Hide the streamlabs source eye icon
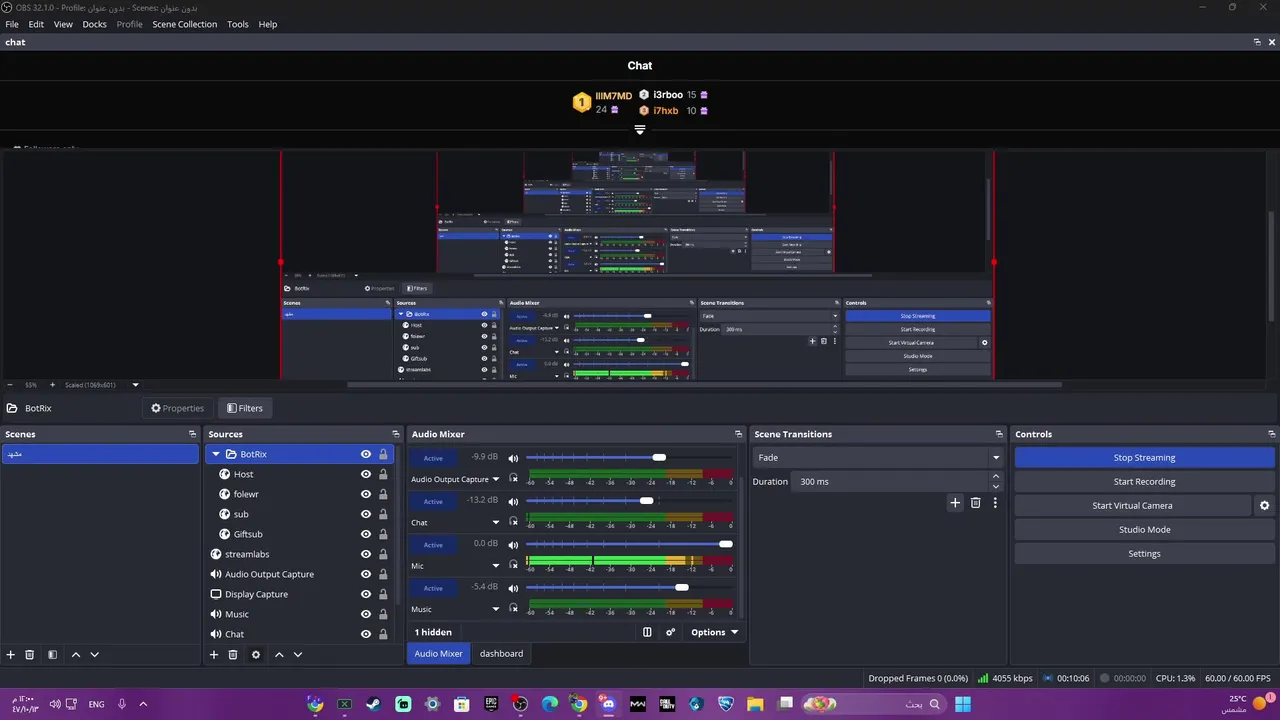The width and height of the screenshot is (1280, 720). [x=366, y=554]
